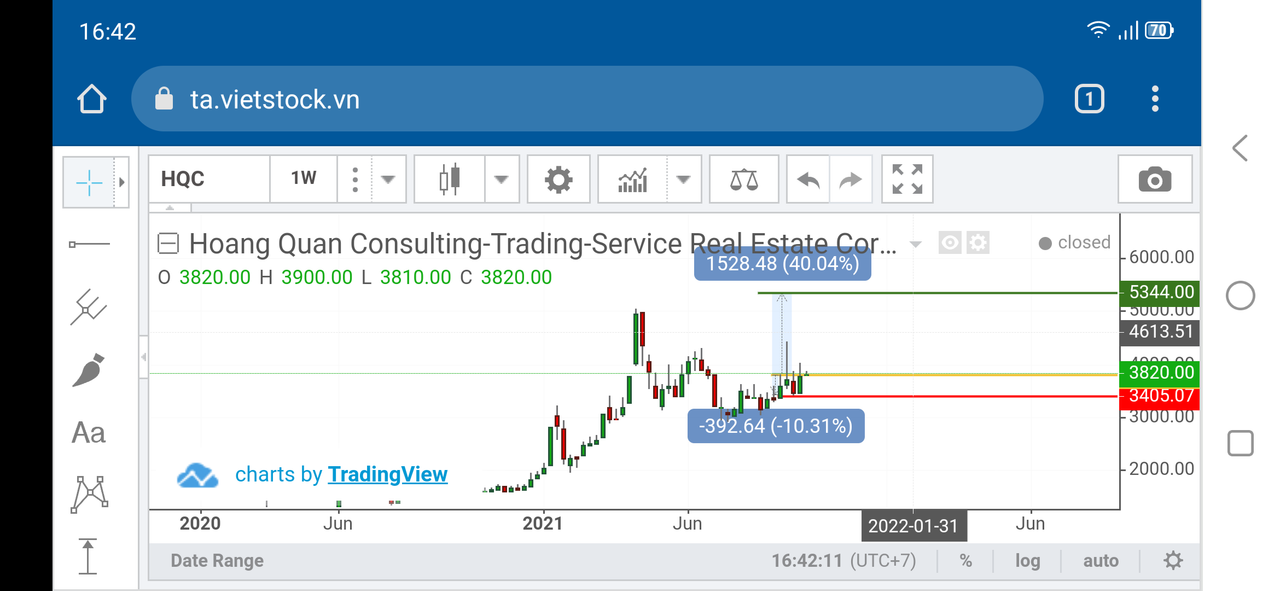Edit the HQC symbol search field
1280x591 pixels.
210,179
